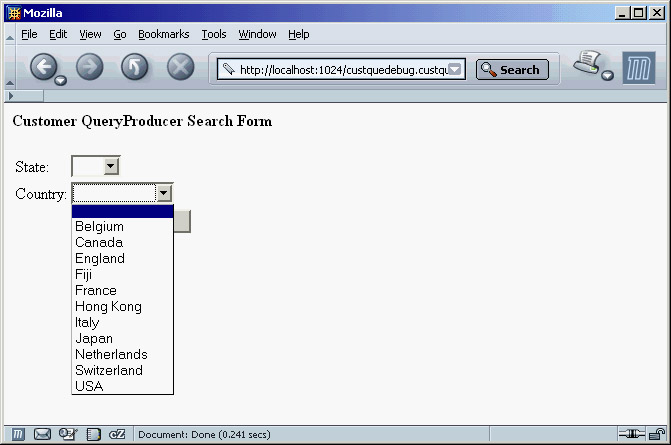The width and height of the screenshot is (671, 445).
Task: Open the Bookmarks menu
Action: pos(164,34)
